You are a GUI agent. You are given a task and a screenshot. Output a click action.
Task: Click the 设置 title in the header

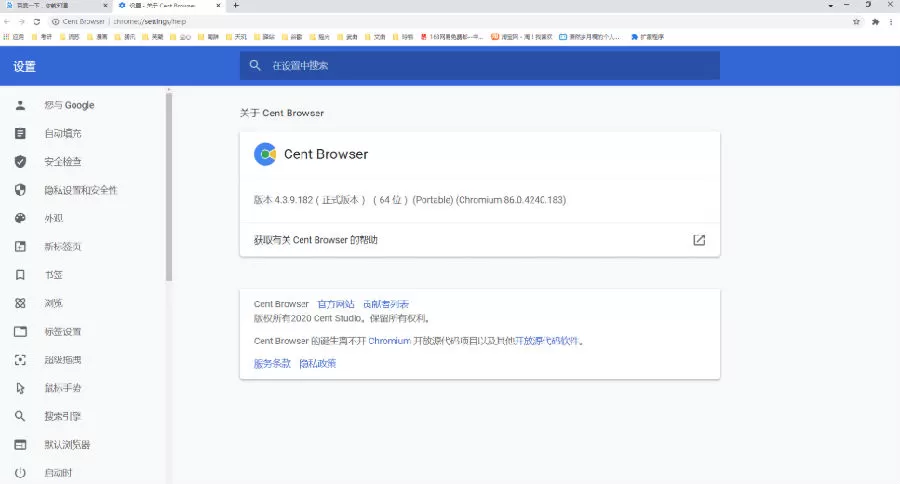pyautogui.click(x=25, y=67)
